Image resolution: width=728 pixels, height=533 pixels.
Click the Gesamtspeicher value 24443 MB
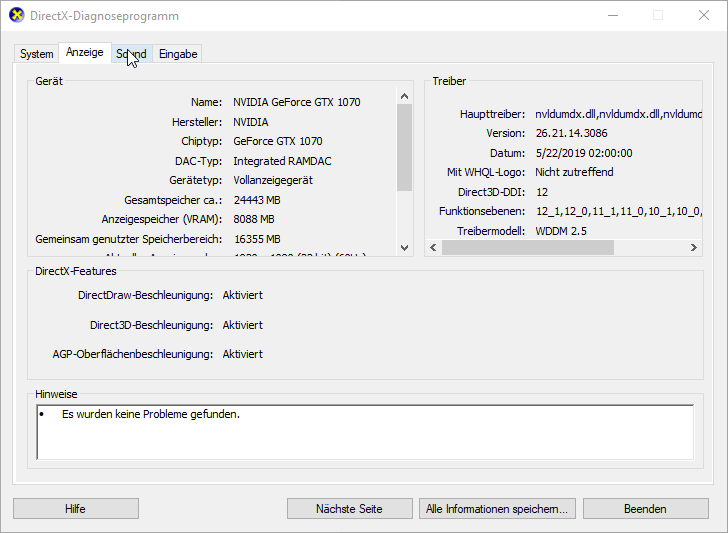point(257,200)
